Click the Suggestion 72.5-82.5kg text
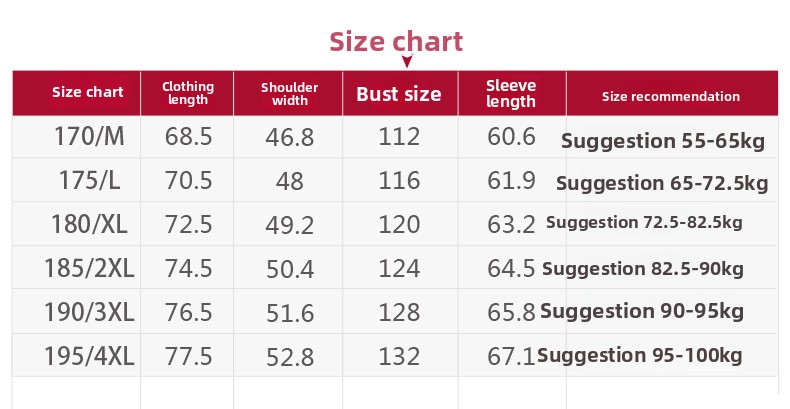The image size is (790, 409). 644,223
